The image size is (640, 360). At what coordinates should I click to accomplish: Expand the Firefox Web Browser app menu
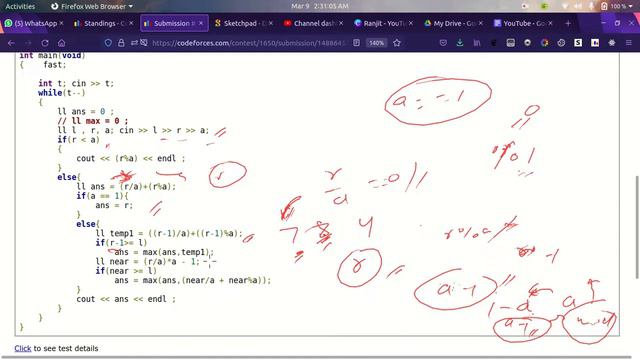(92, 6)
